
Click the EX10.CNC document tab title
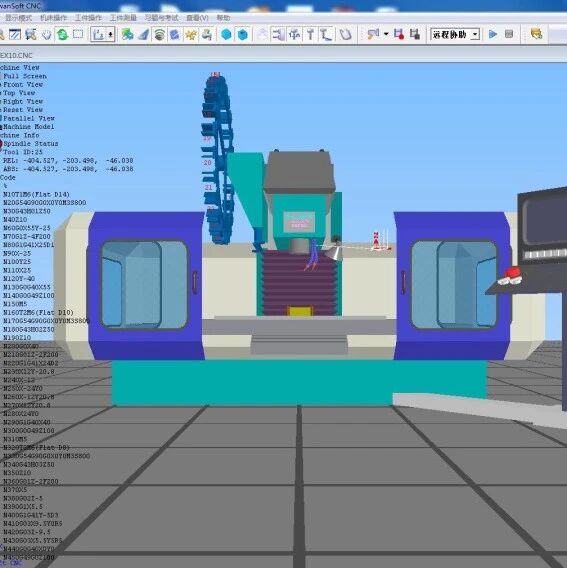[16, 55]
